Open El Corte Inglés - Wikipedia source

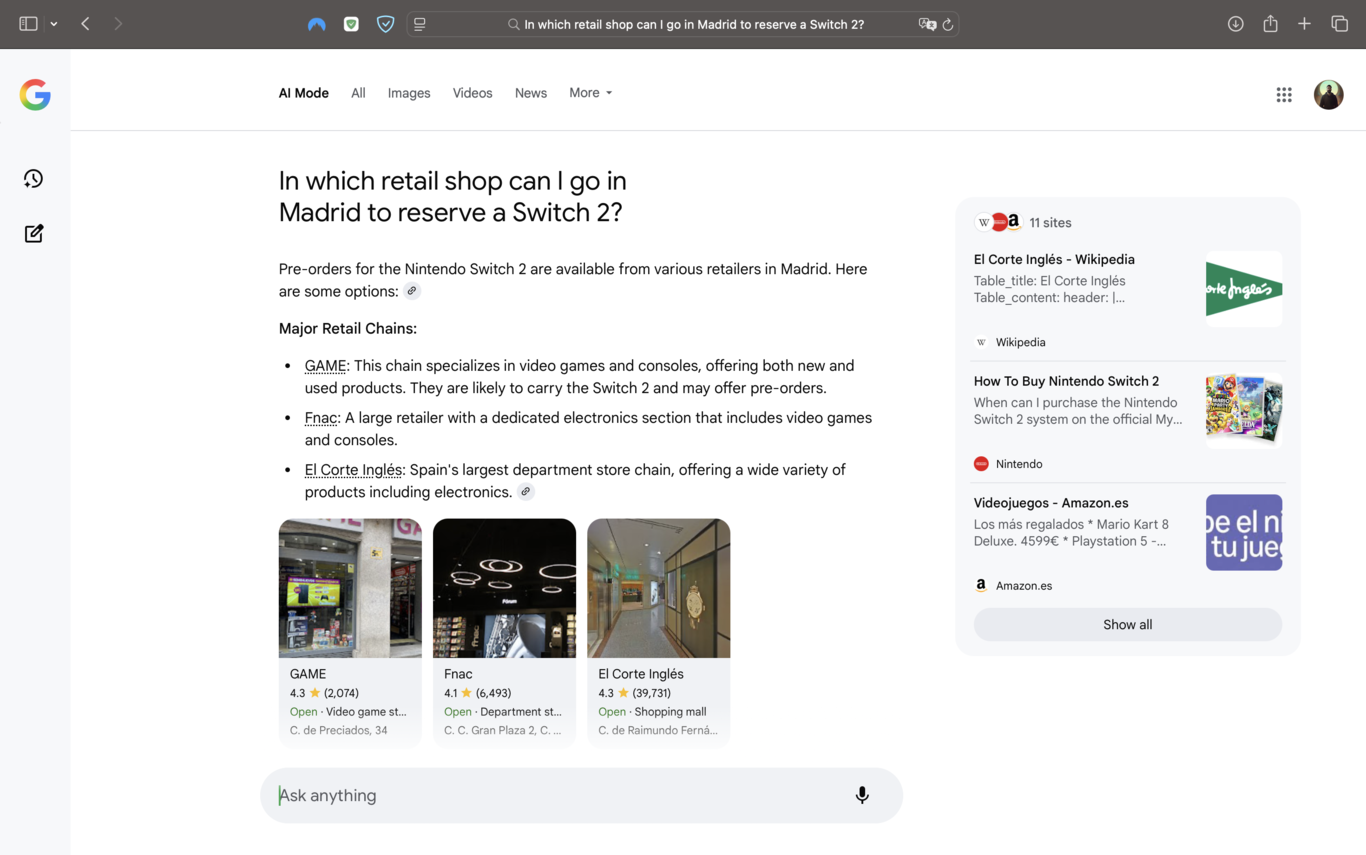tap(1054, 260)
